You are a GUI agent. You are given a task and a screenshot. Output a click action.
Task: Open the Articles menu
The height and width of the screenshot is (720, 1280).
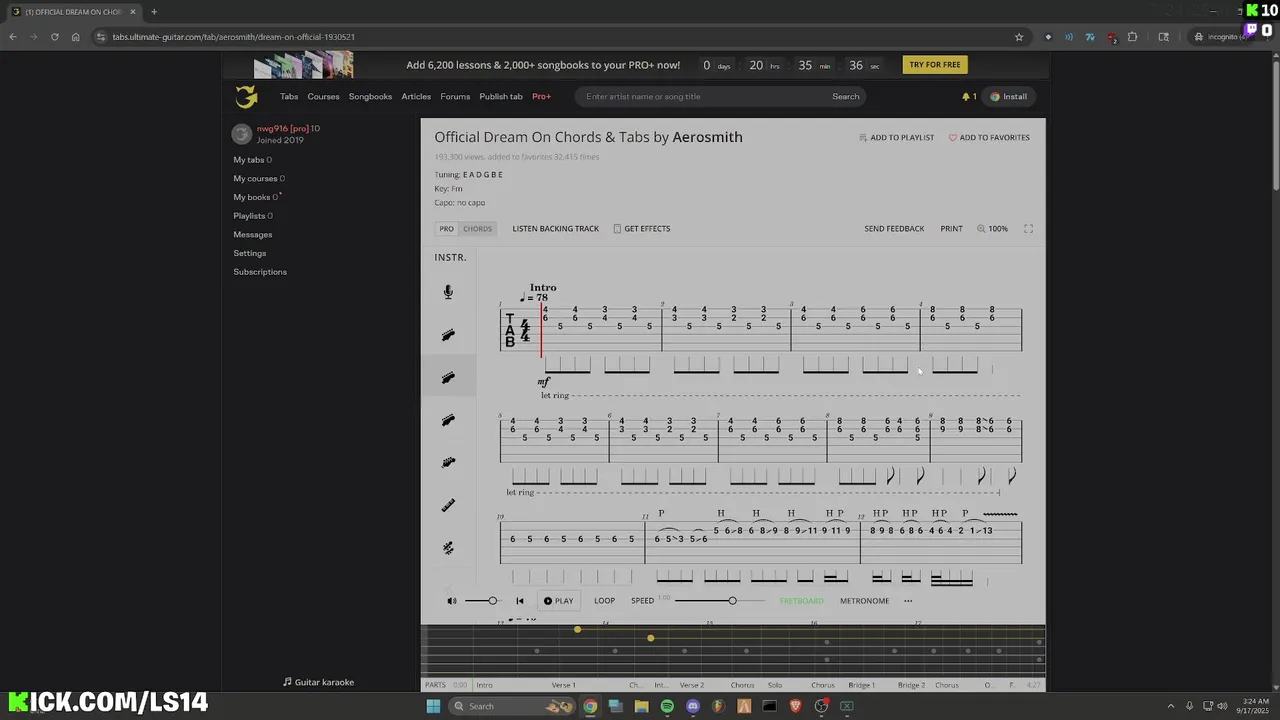coord(416,97)
